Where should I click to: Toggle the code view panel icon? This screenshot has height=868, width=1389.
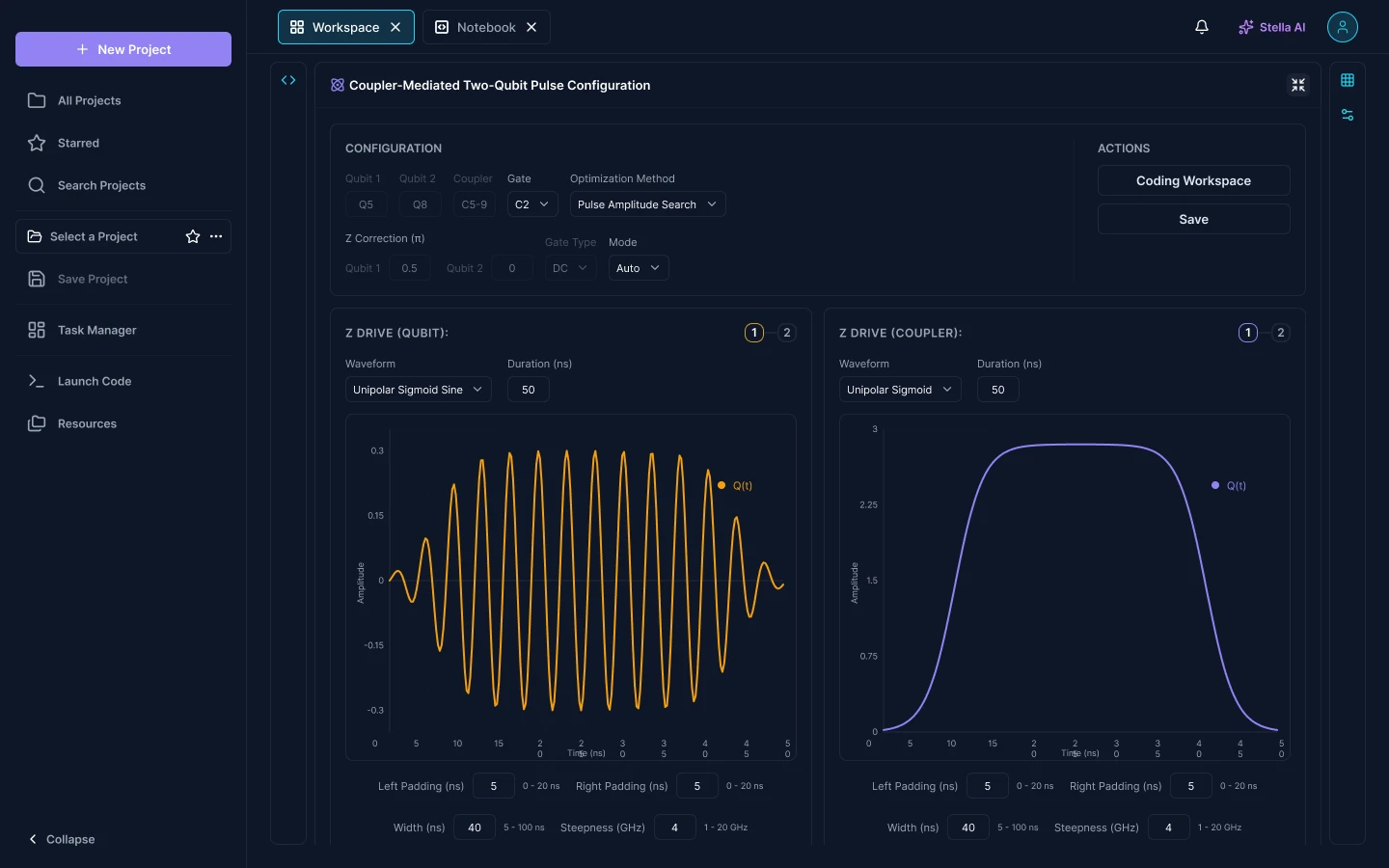(288, 80)
